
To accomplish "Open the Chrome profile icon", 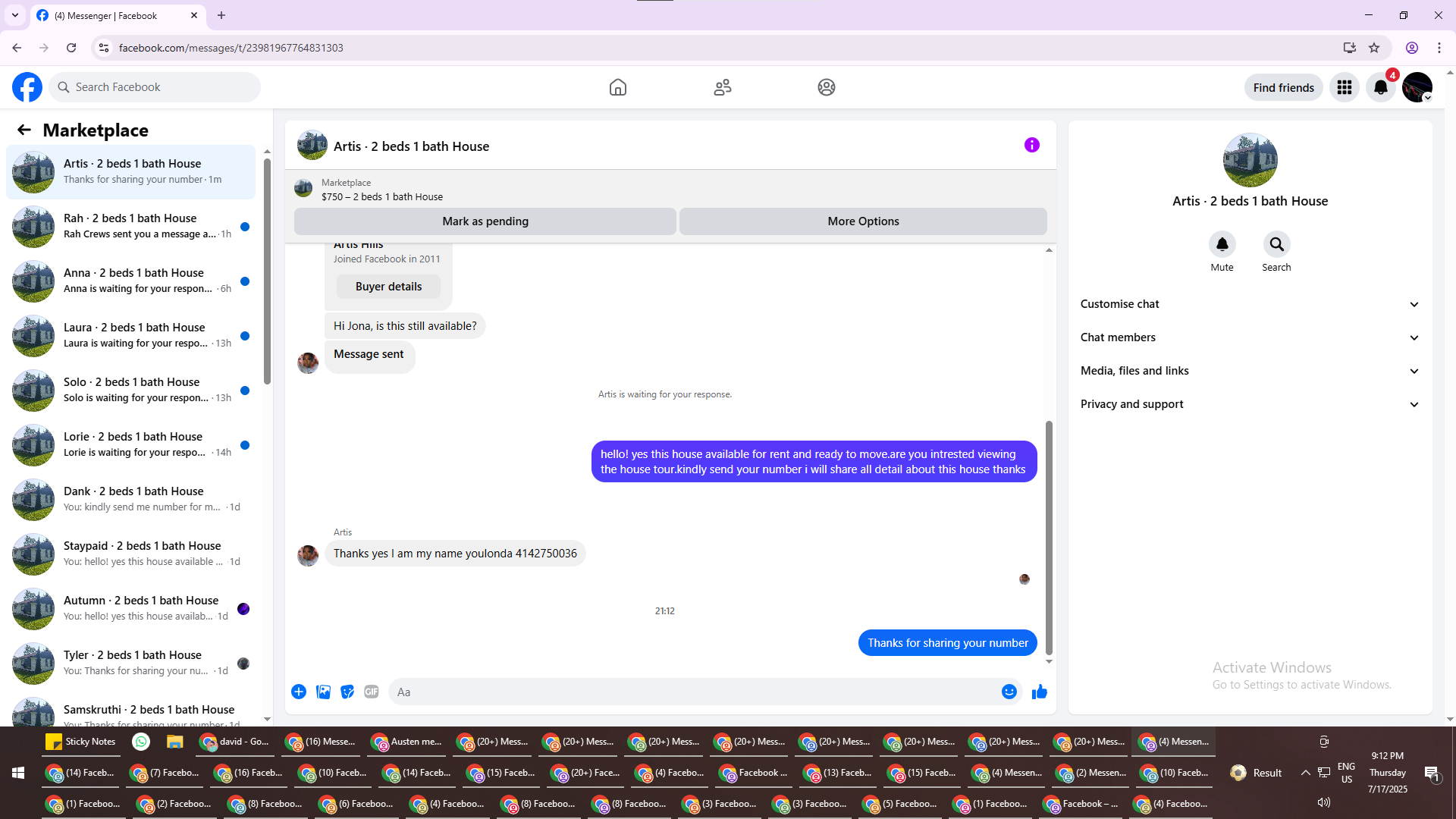I will pyautogui.click(x=1412, y=48).
